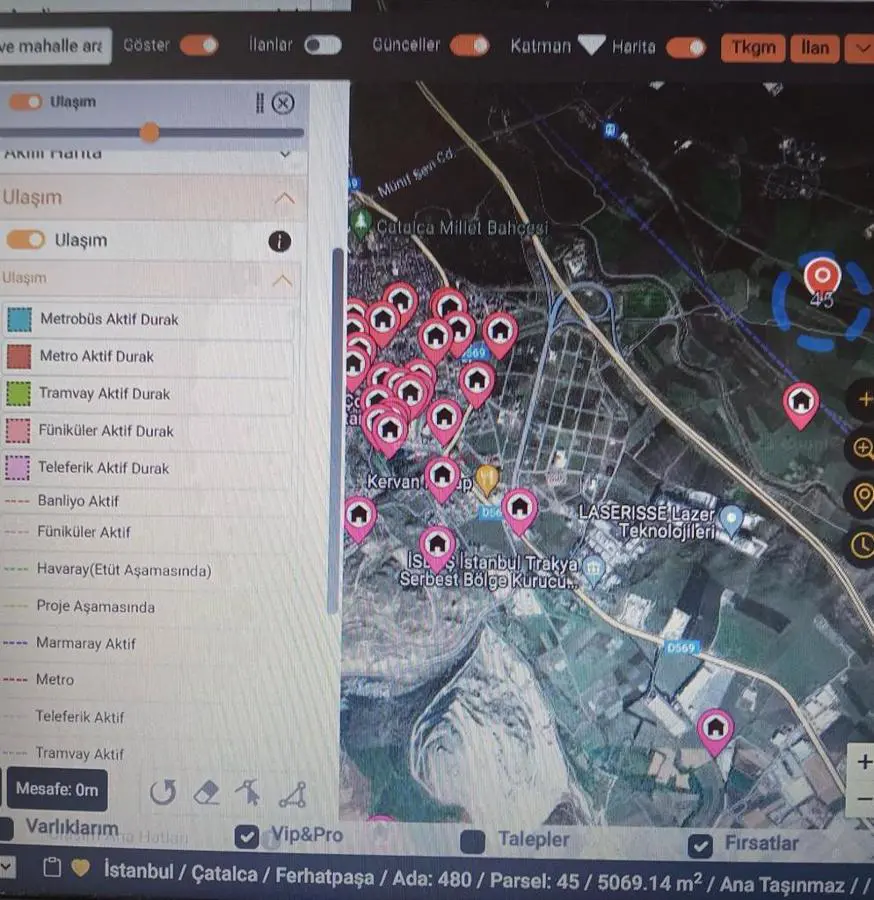
Task: Click the location pin tool on map edge
Action: click(863, 497)
